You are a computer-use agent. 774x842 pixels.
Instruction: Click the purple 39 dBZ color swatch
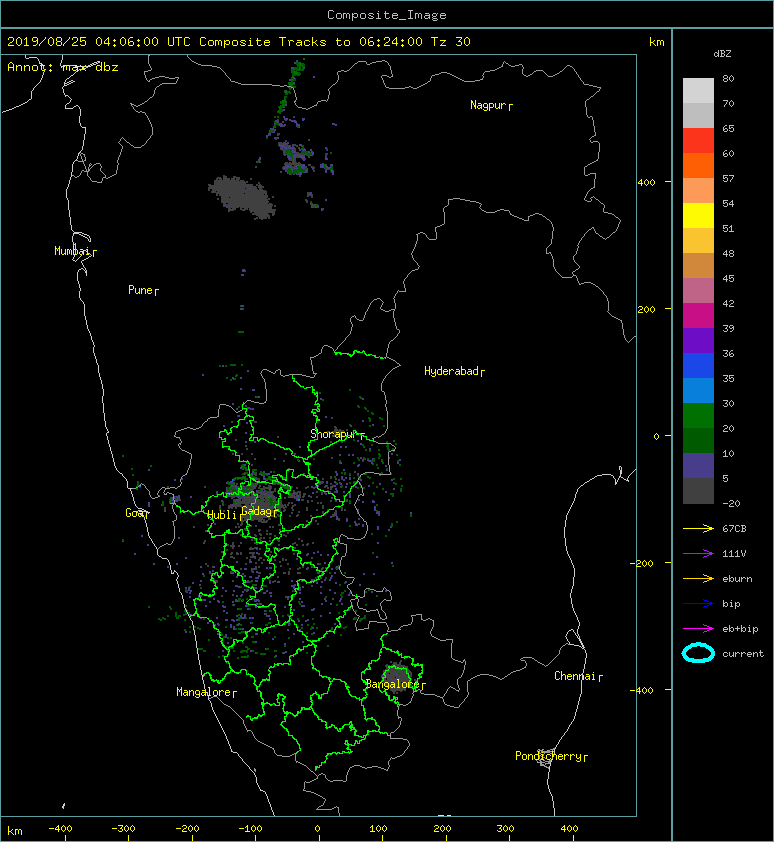click(698, 341)
